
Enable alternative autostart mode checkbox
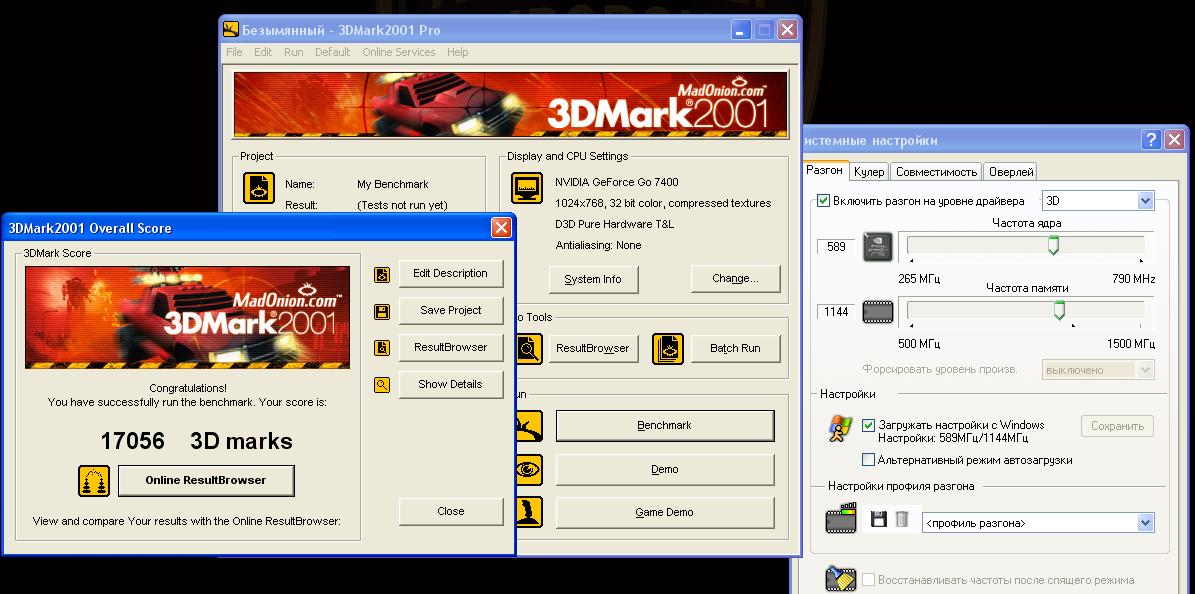868,460
